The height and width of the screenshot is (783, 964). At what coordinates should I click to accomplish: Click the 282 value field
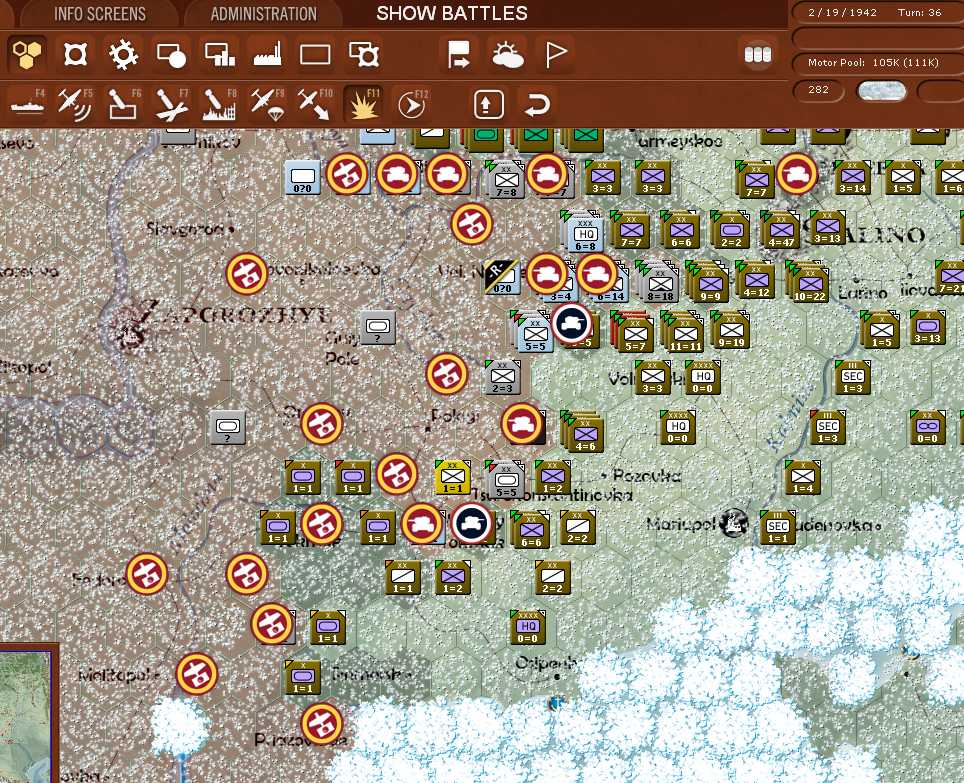tap(818, 90)
